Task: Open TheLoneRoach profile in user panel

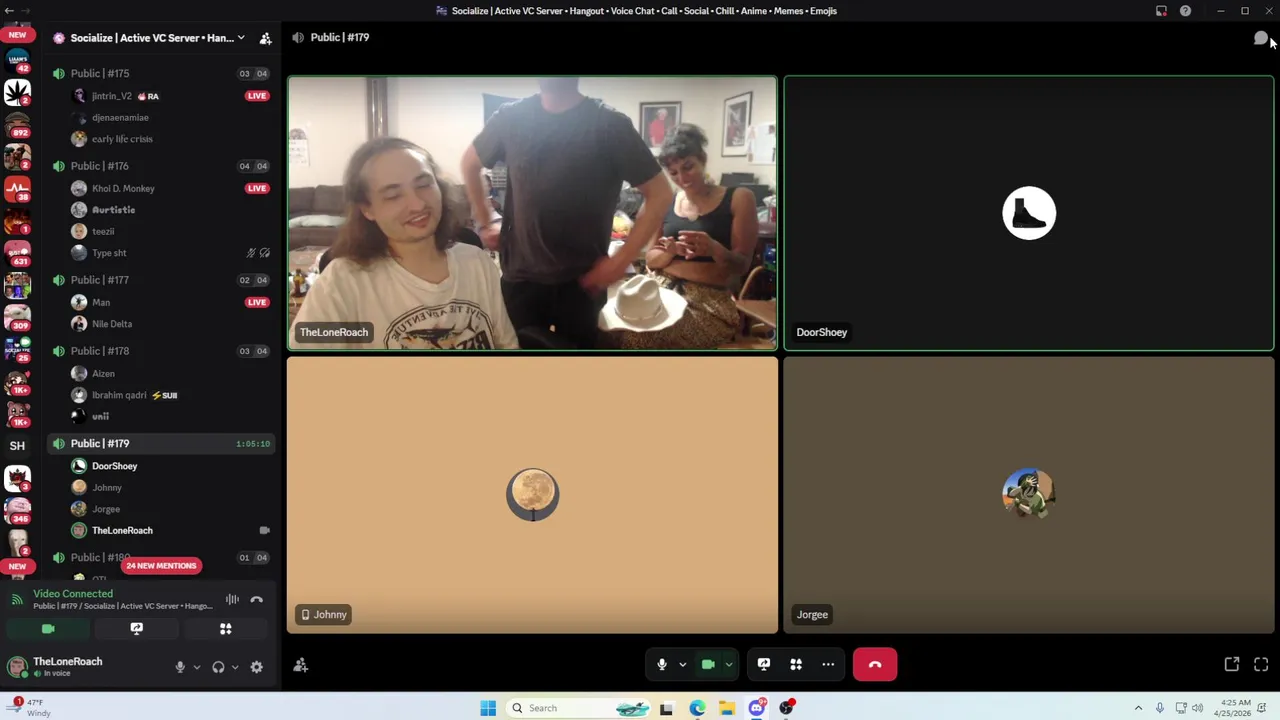Action: [x=67, y=667]
